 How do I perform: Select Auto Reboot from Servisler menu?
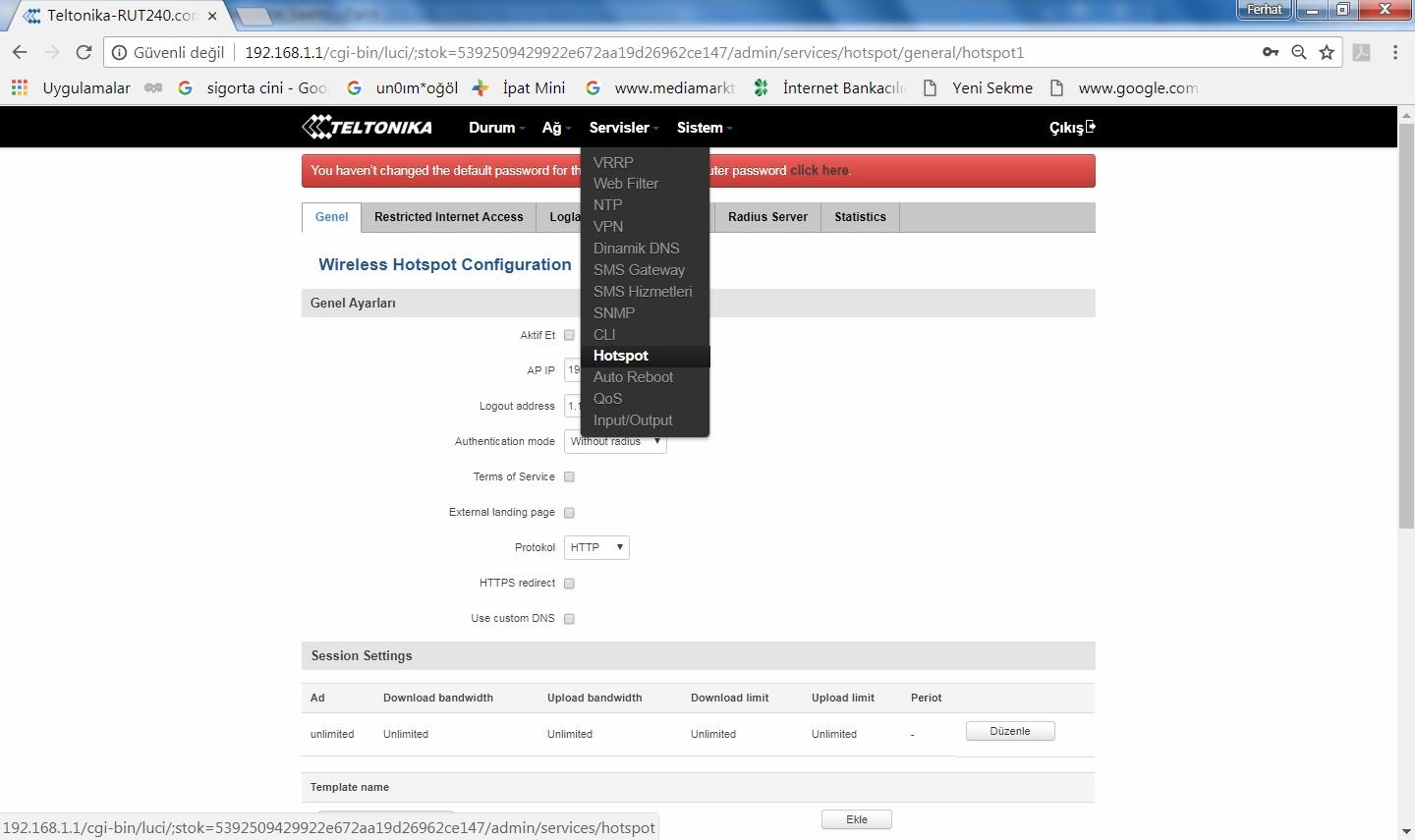tap(633, 377)
